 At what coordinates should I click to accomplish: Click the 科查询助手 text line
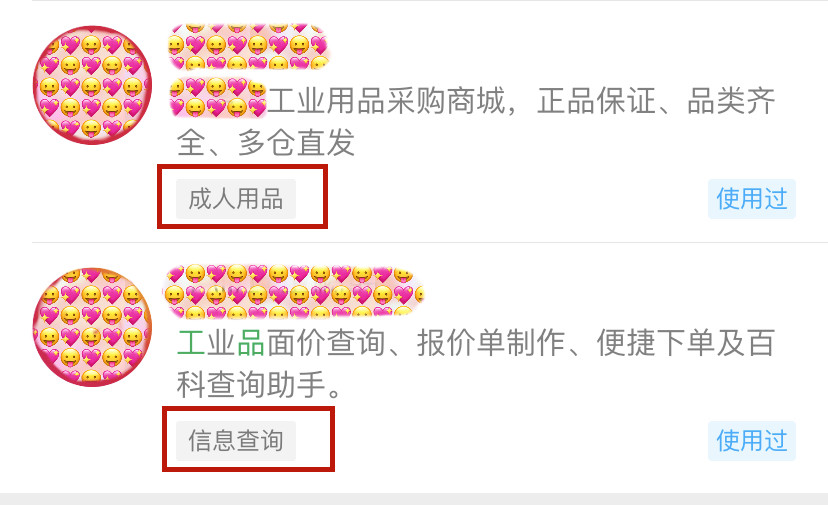pyautogui.click(x=259, y=385)
